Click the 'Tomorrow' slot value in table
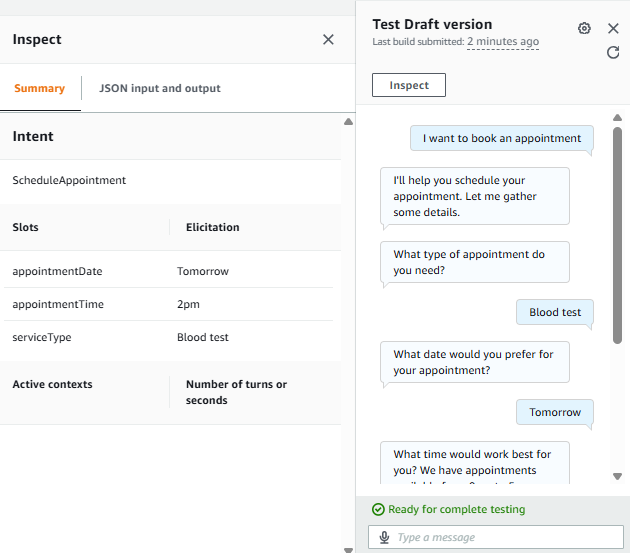 pos(203,271)
